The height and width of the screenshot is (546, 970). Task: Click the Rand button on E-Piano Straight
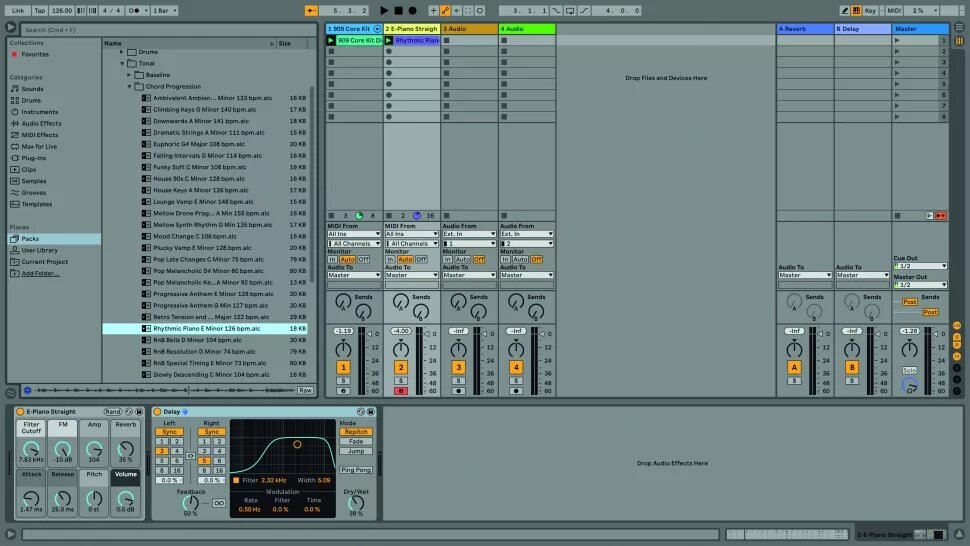(113, 411)
